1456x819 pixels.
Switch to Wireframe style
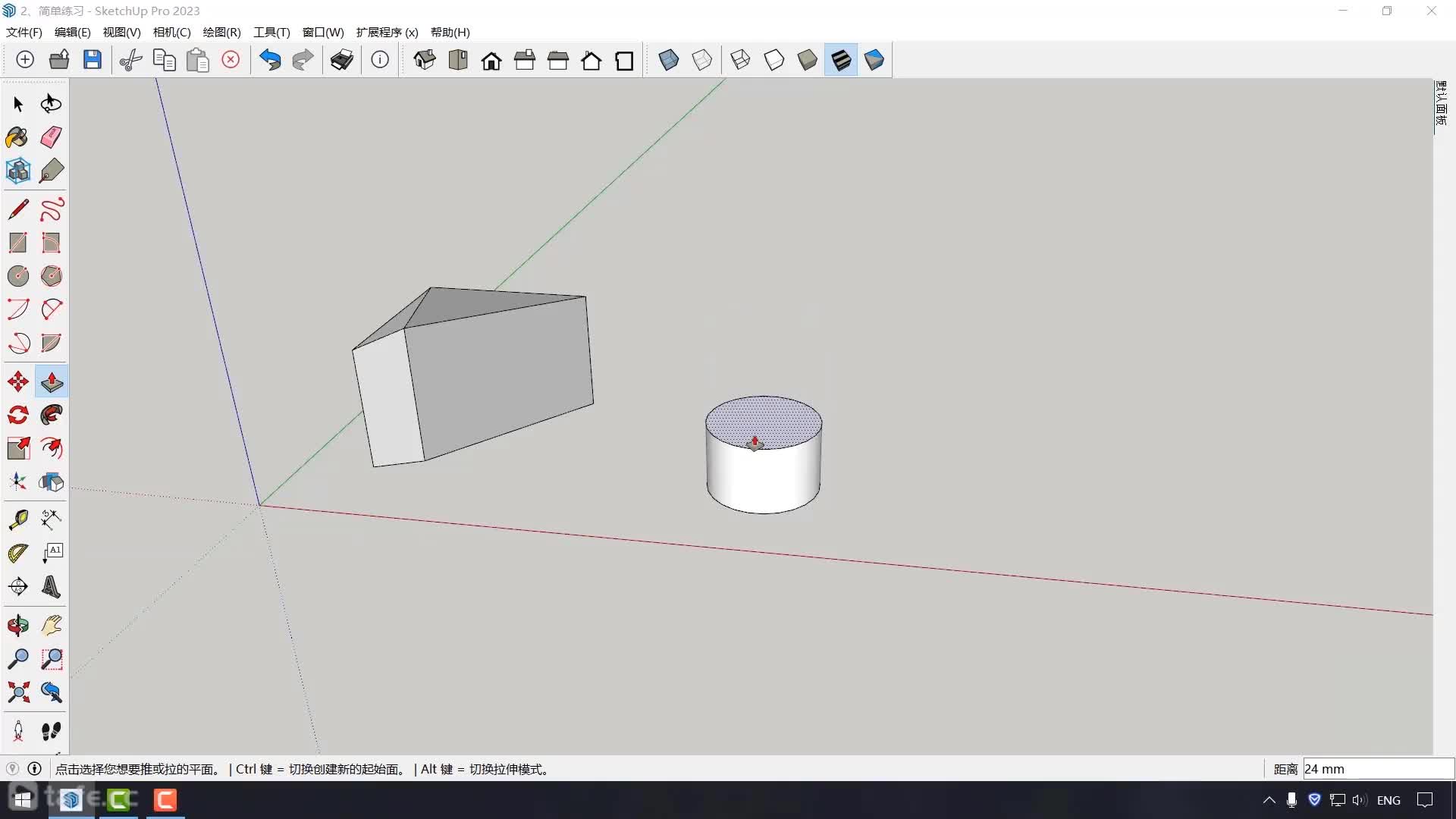pyautogui.click(x=741, y=60)
